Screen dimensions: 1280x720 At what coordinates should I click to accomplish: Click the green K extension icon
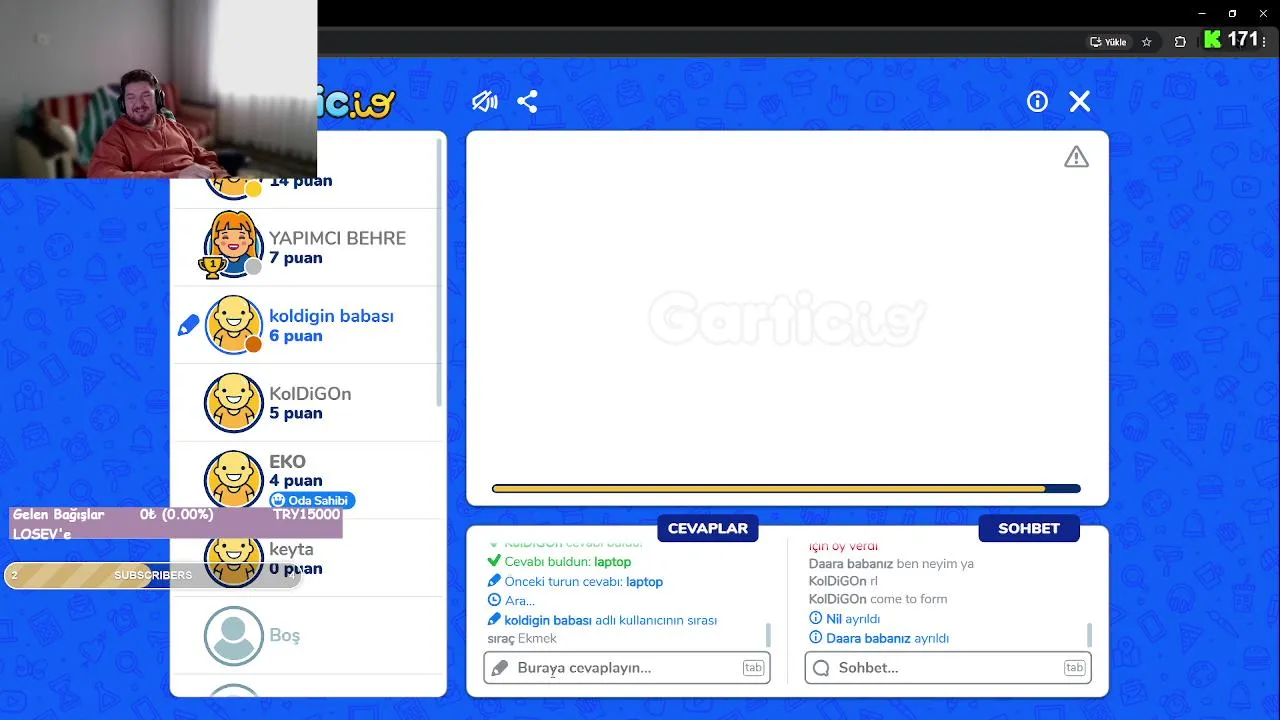click(1212, 40)
